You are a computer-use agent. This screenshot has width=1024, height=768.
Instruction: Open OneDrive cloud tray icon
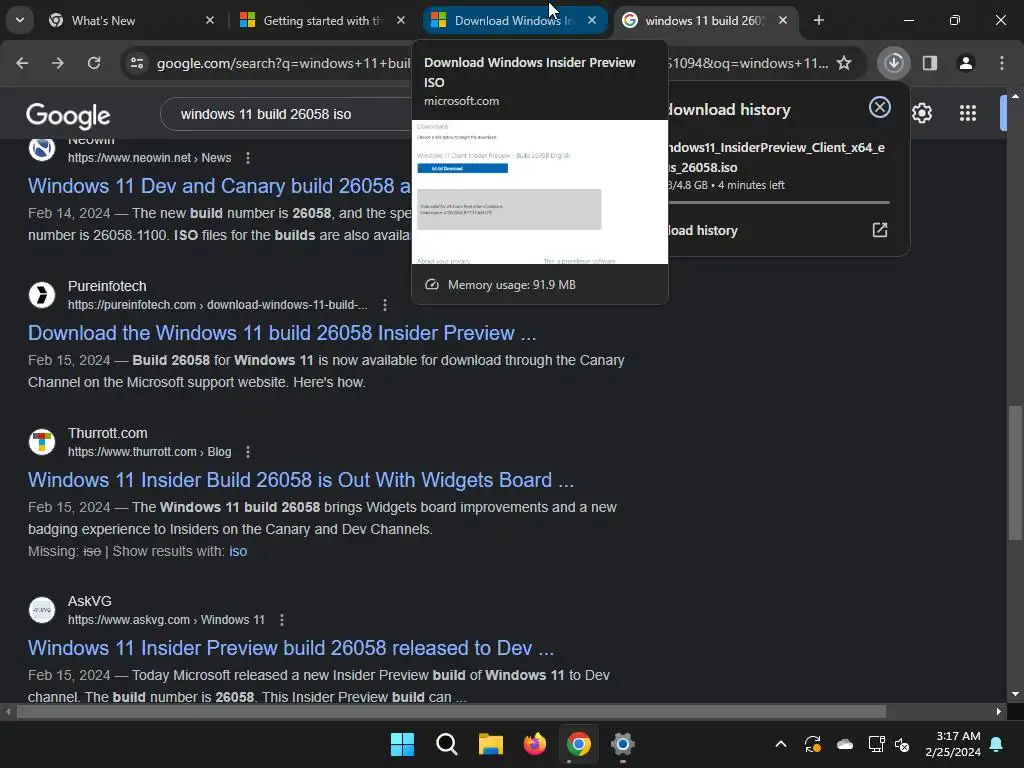coord(844,744)
